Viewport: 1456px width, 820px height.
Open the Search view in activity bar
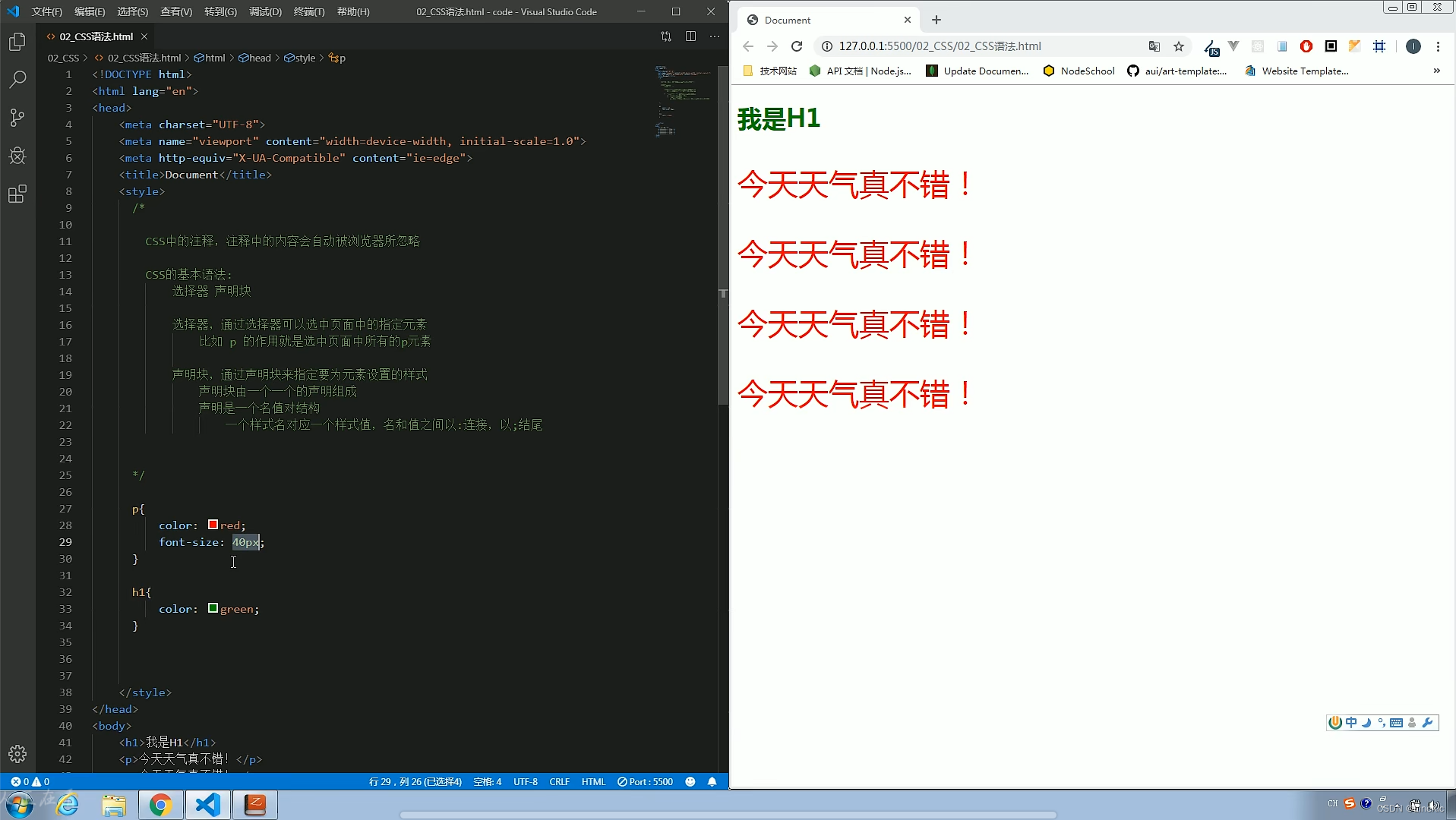point(17,79)
